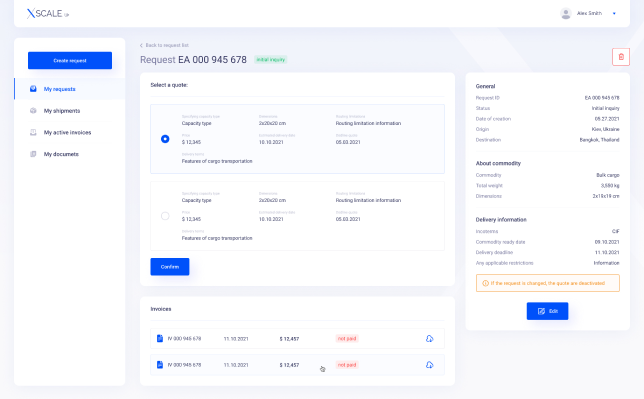Download the second invoice via cloud icon
644x399 pixels.
pos(429,365)
